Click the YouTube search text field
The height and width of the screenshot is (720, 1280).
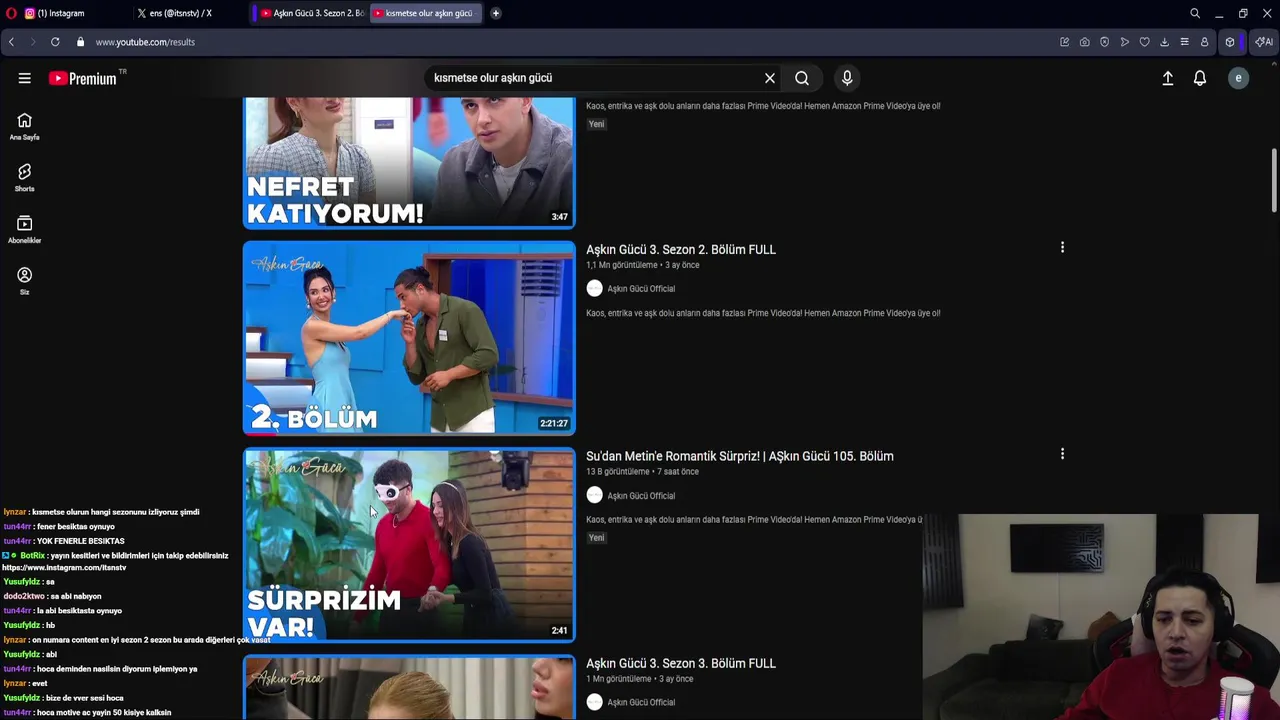click(595, 78)
